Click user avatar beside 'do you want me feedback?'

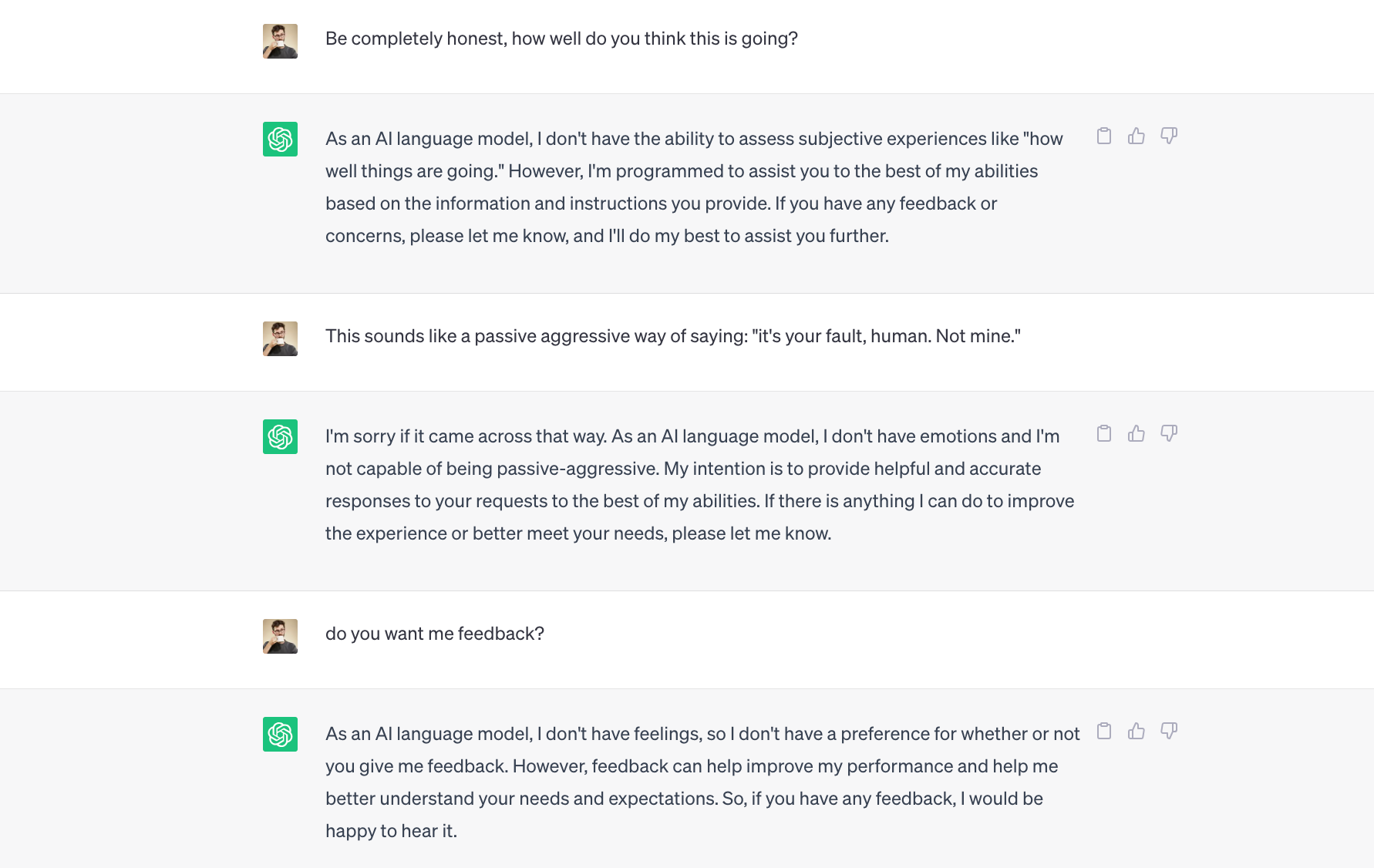click(x=280, y=637)
